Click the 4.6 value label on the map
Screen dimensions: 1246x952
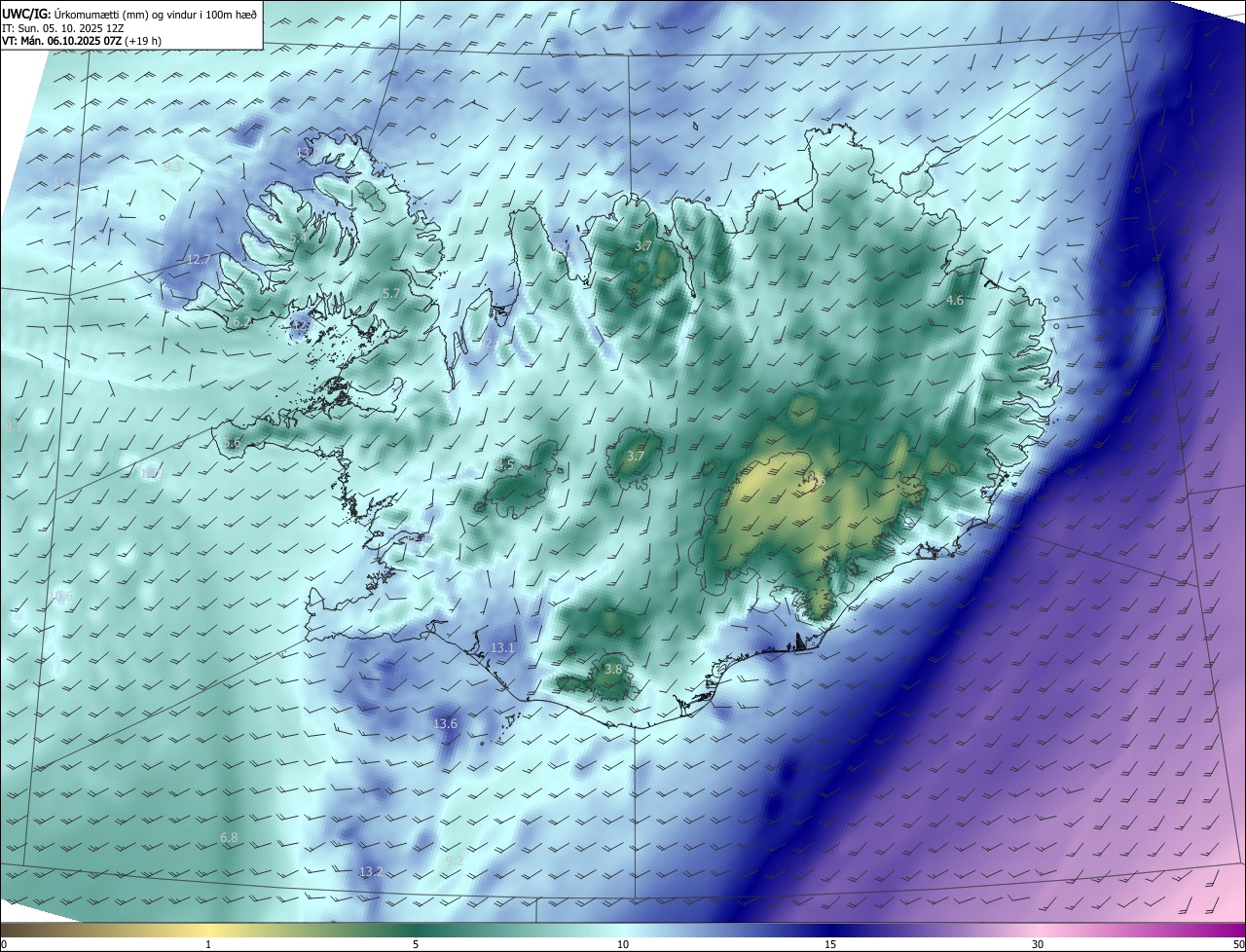coord(955,301)
